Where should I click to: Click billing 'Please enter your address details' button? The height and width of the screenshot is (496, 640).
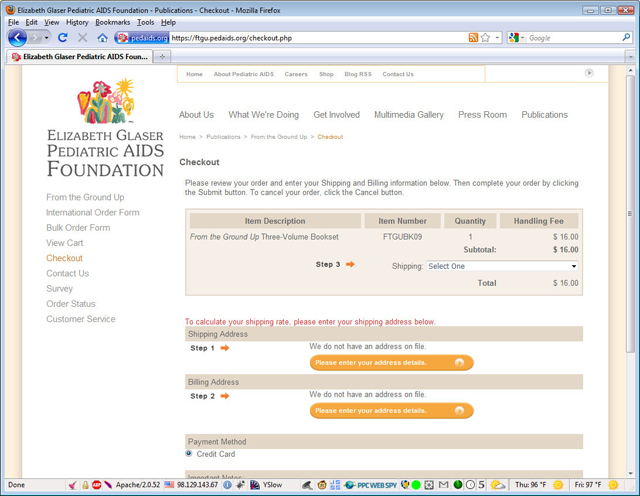(x=391, y=411)
